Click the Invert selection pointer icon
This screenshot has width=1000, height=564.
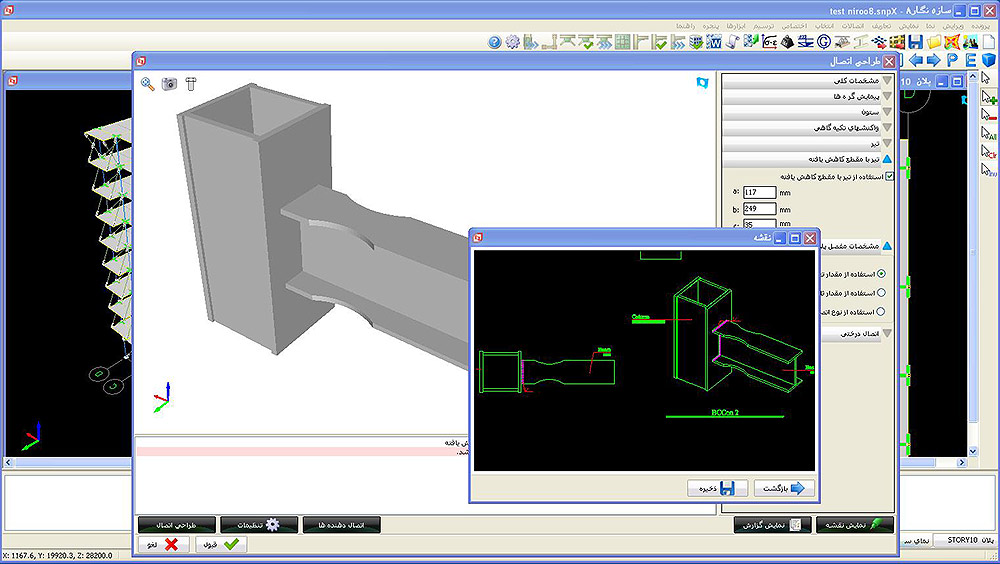989,170
